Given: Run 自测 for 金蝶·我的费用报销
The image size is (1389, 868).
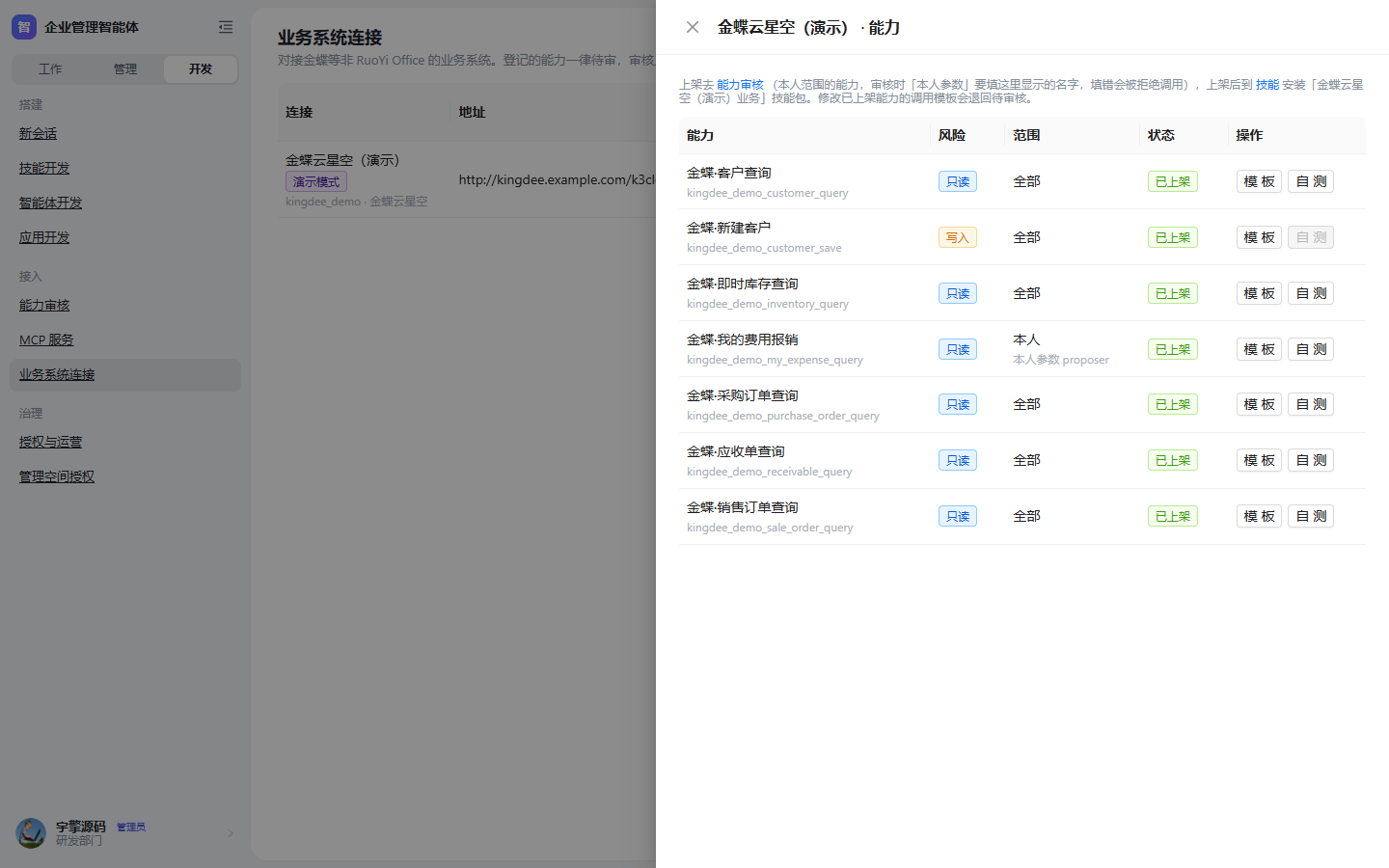Looking at the screenshot, I should pyautogui.click(x=1311, y=349).
